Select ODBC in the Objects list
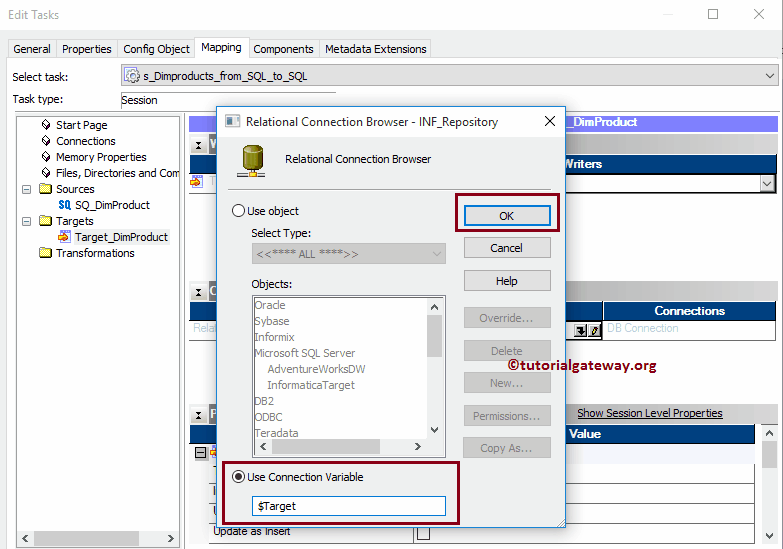The width and height of the screenshot is (783, 549). click(269, 417)
